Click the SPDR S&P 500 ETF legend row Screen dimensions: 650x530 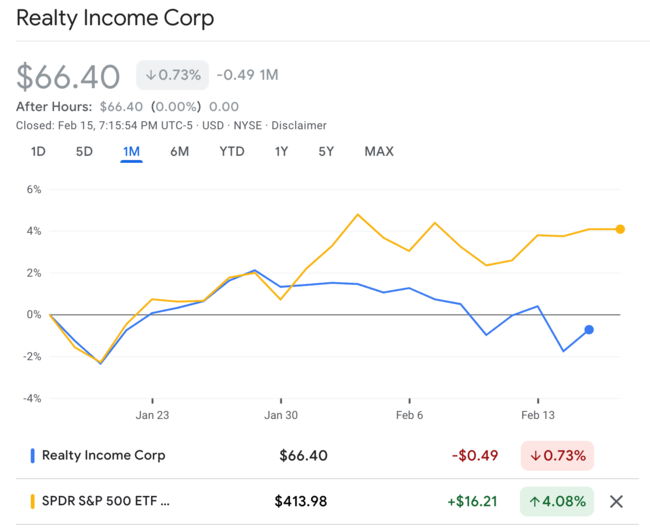(x=327, y=501)
